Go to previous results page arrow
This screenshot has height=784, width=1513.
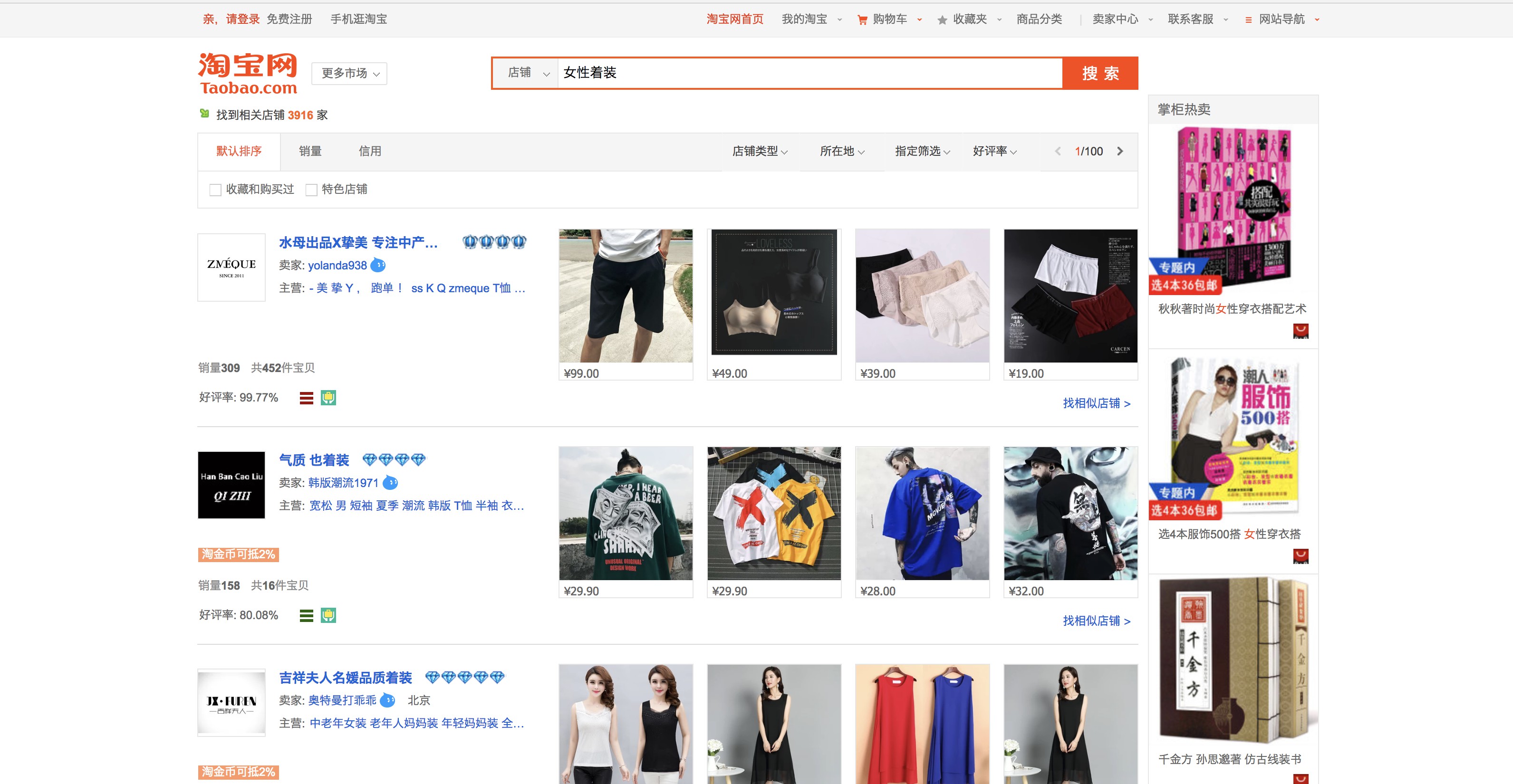[x=1058, y=151]
